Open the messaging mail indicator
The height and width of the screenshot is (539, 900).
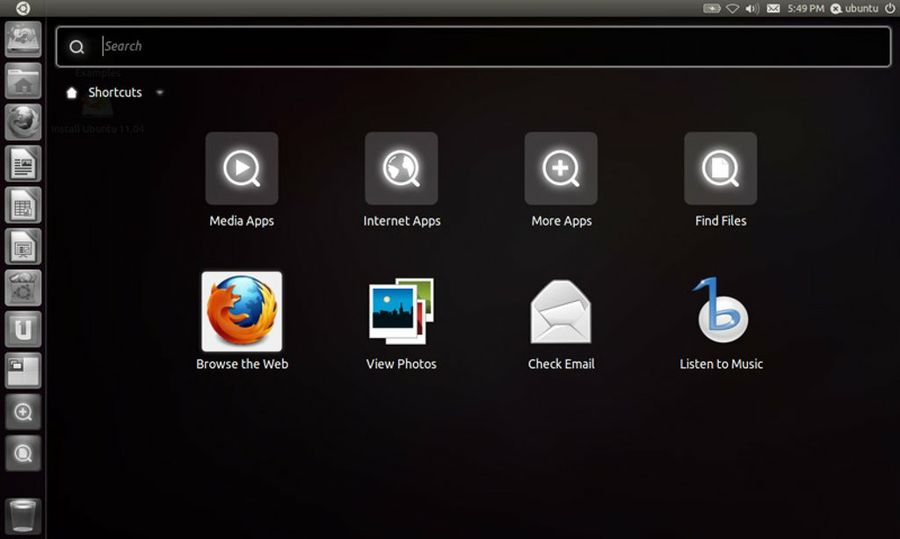[x=773, y=8]
